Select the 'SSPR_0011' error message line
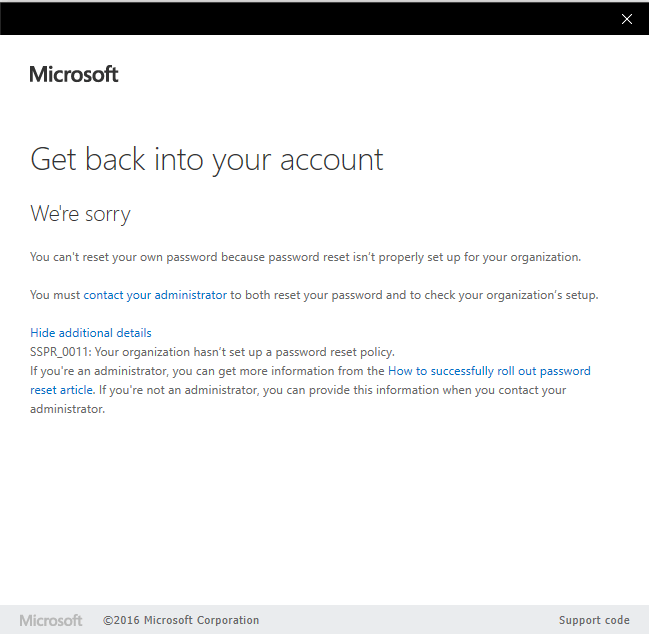Viewport: 649px width, 634px height. click(x=212, y=352)
